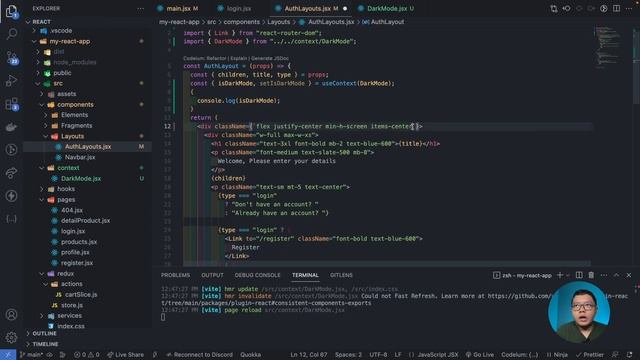Maximize the panel with chevron up
Screen dimensions: 640x360
point(616,275)
